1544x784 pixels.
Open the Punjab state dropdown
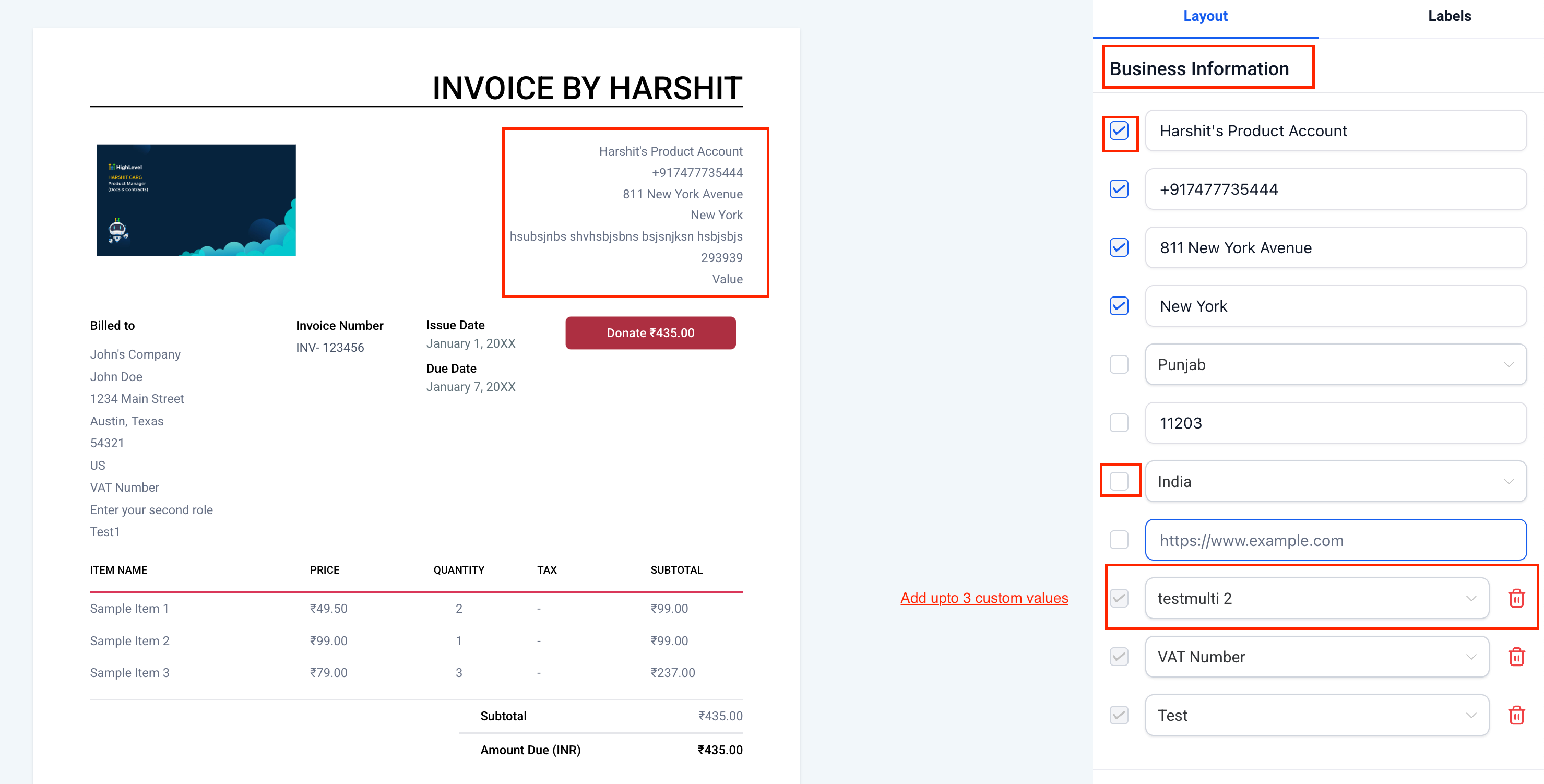(1335, 364)
